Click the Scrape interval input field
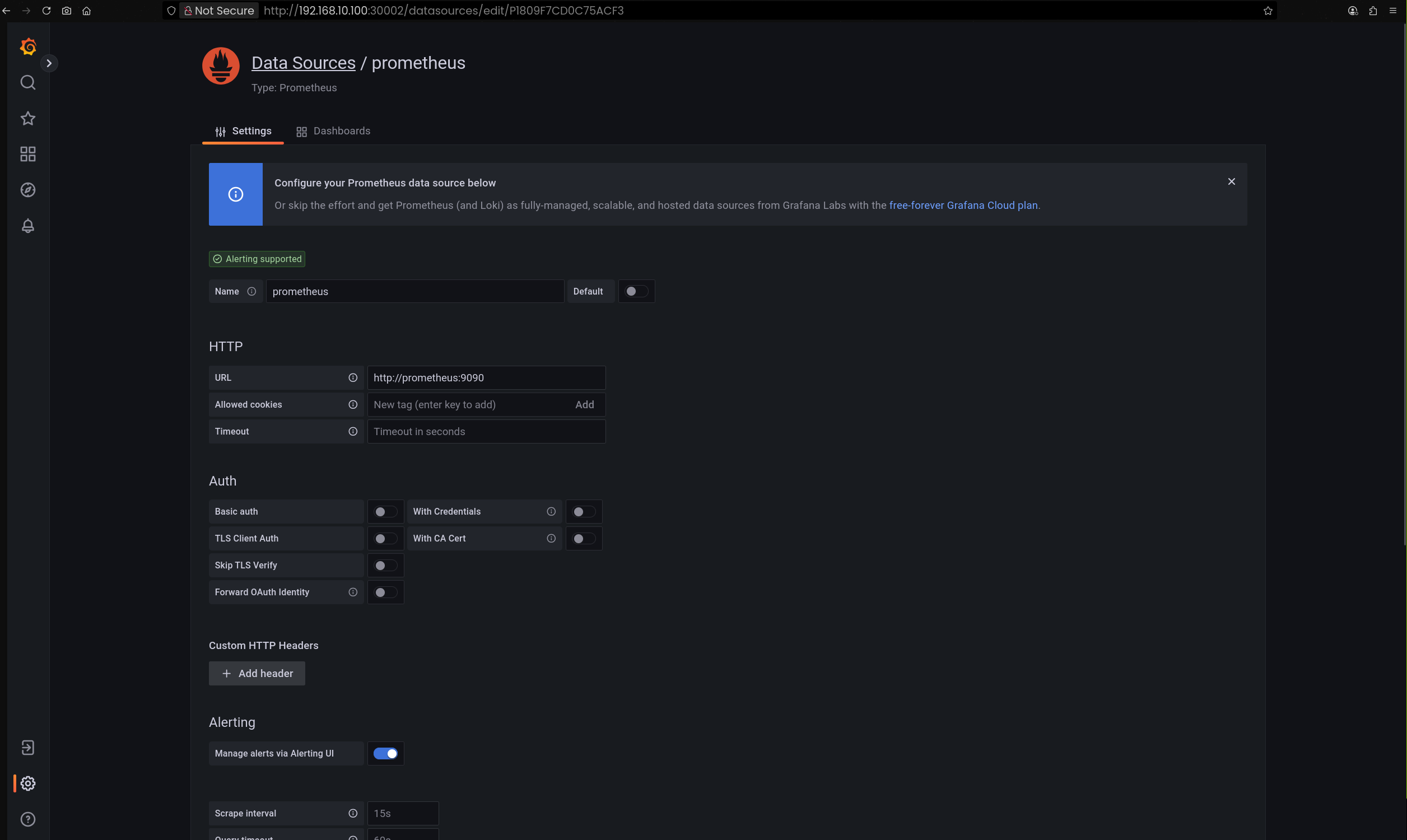 point(403,813)
